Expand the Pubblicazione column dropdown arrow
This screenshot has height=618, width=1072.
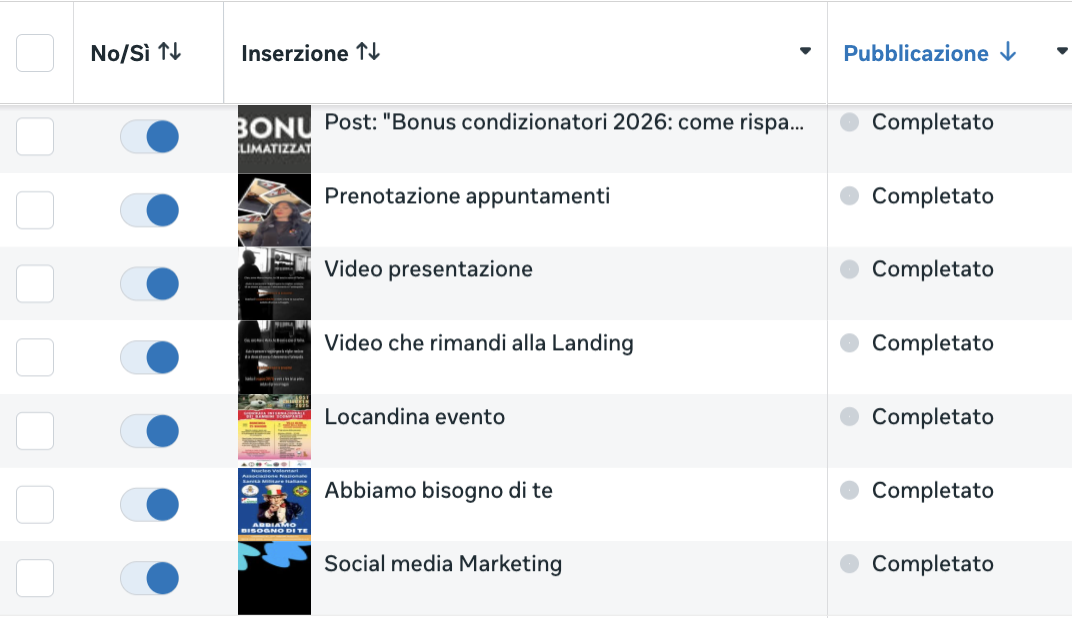pos(1062,51)
